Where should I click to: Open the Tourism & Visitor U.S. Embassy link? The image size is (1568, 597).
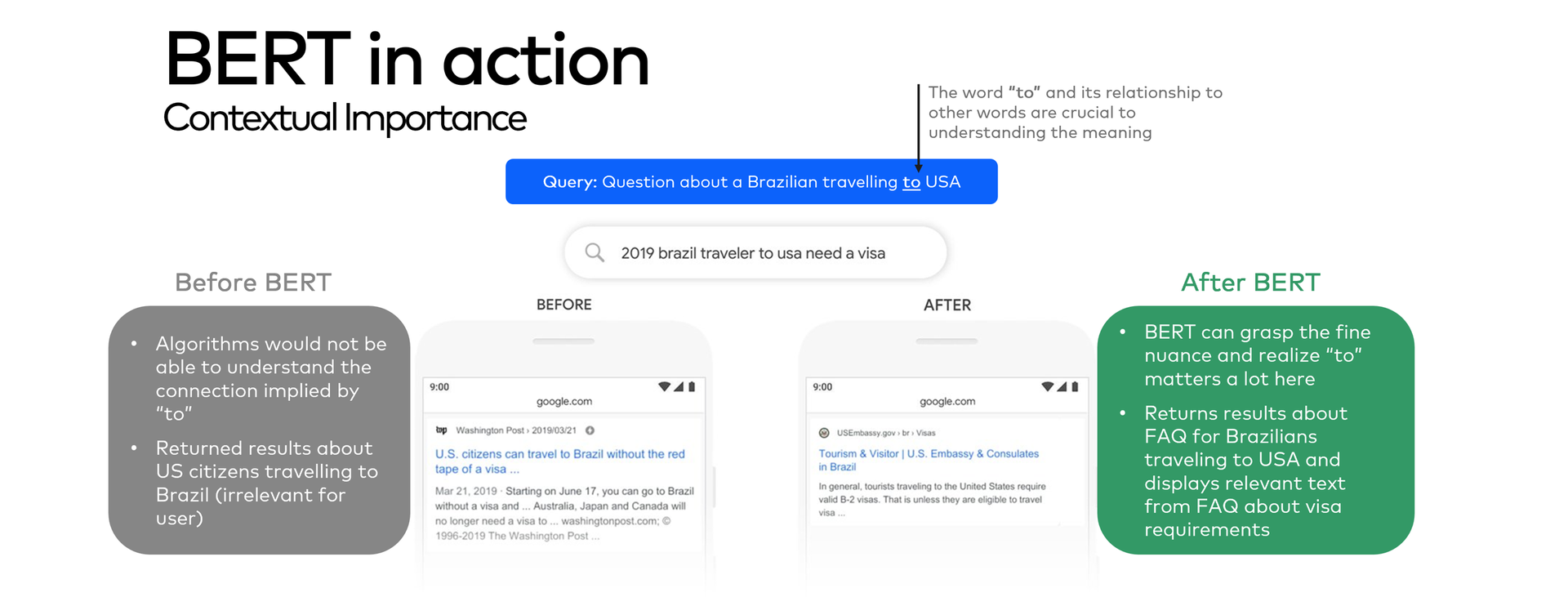tap(929, 460)
